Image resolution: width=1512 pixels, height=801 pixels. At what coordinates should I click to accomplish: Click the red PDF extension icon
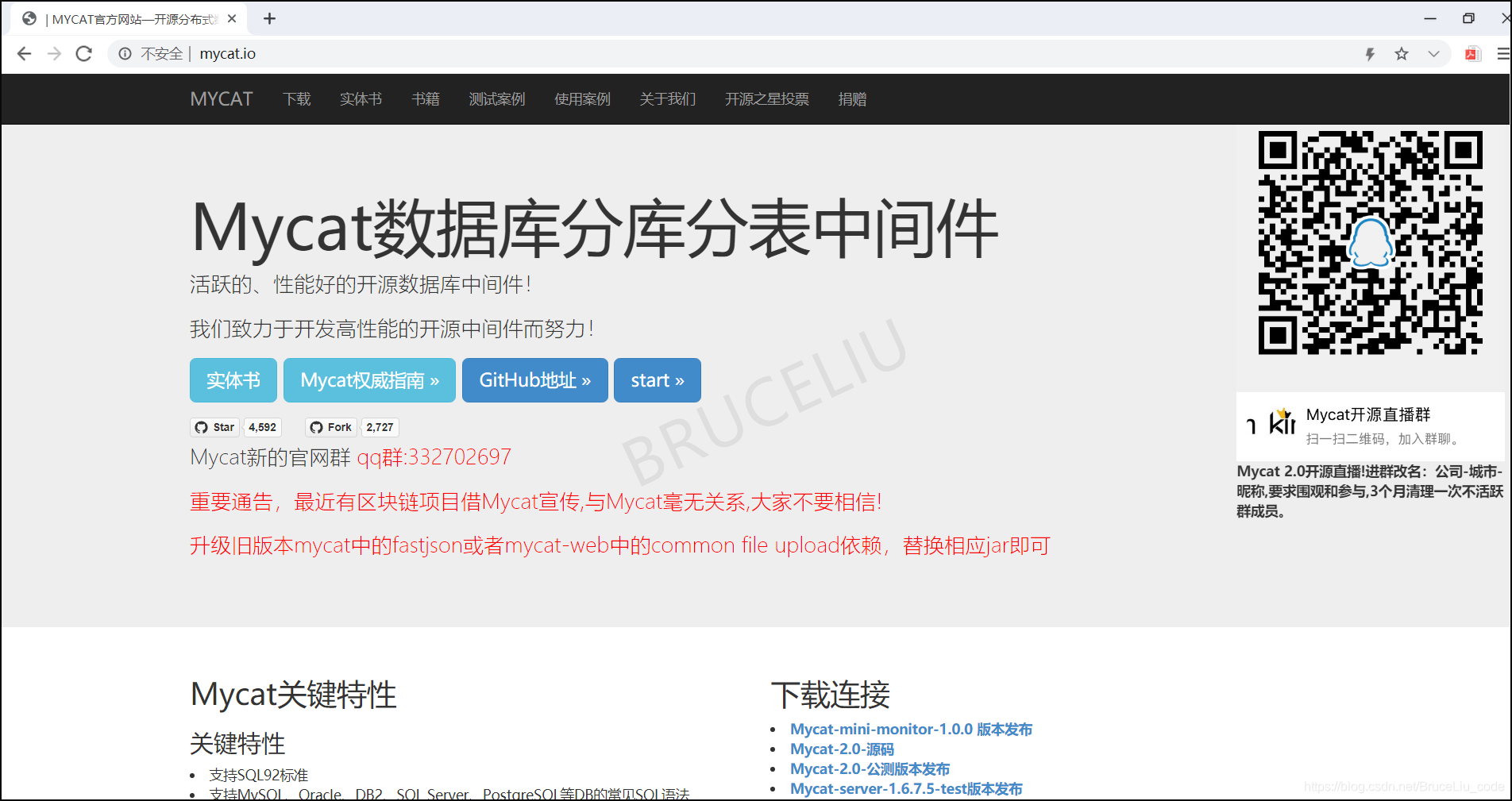(1473, 54)
